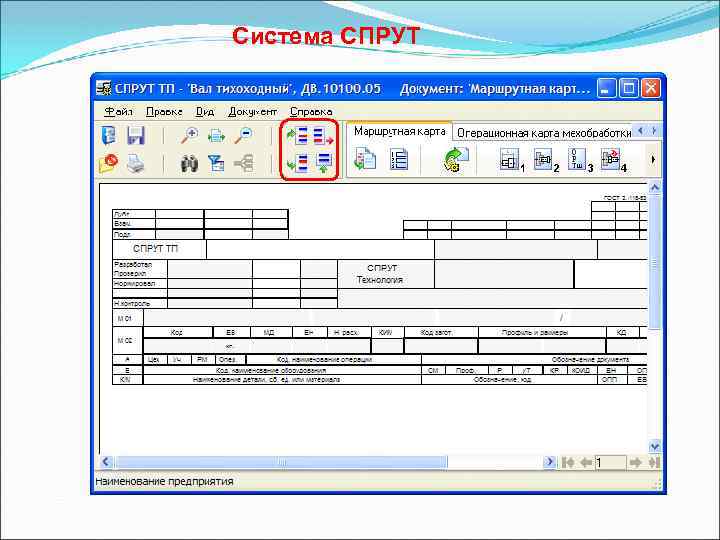720x540 pixels.
Task: Switch to the Маршрутная карта tab
Action: pyautogui.click(x=399, y=132)
